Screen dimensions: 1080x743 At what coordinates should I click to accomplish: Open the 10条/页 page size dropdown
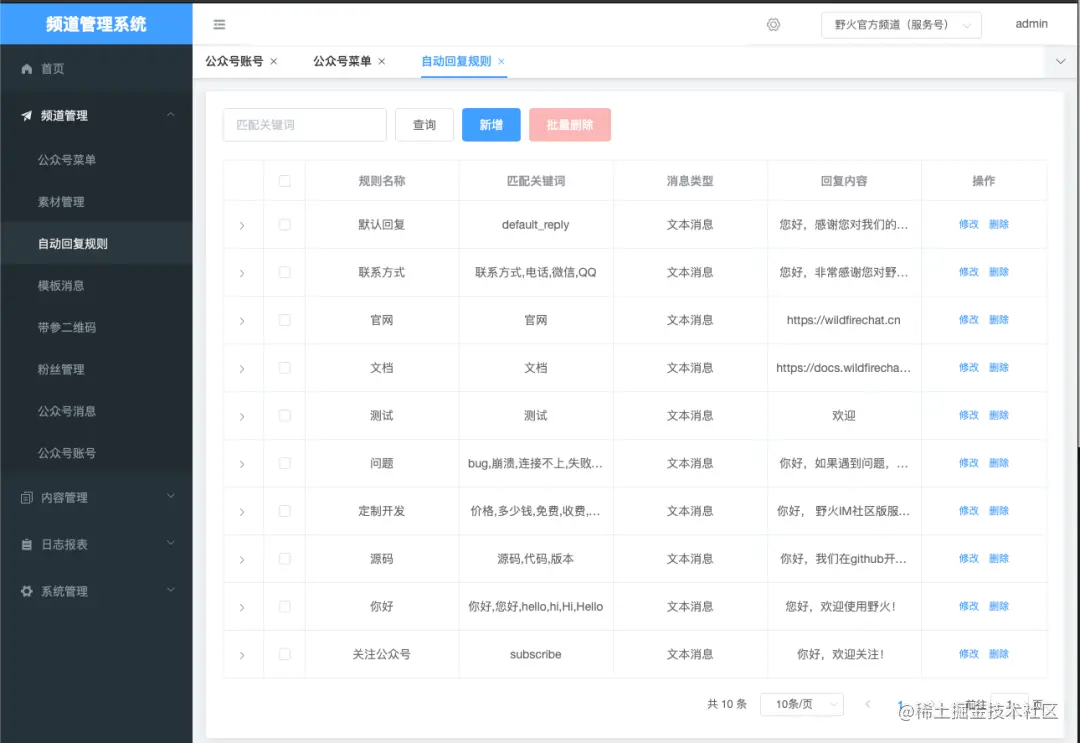(801, 704)
